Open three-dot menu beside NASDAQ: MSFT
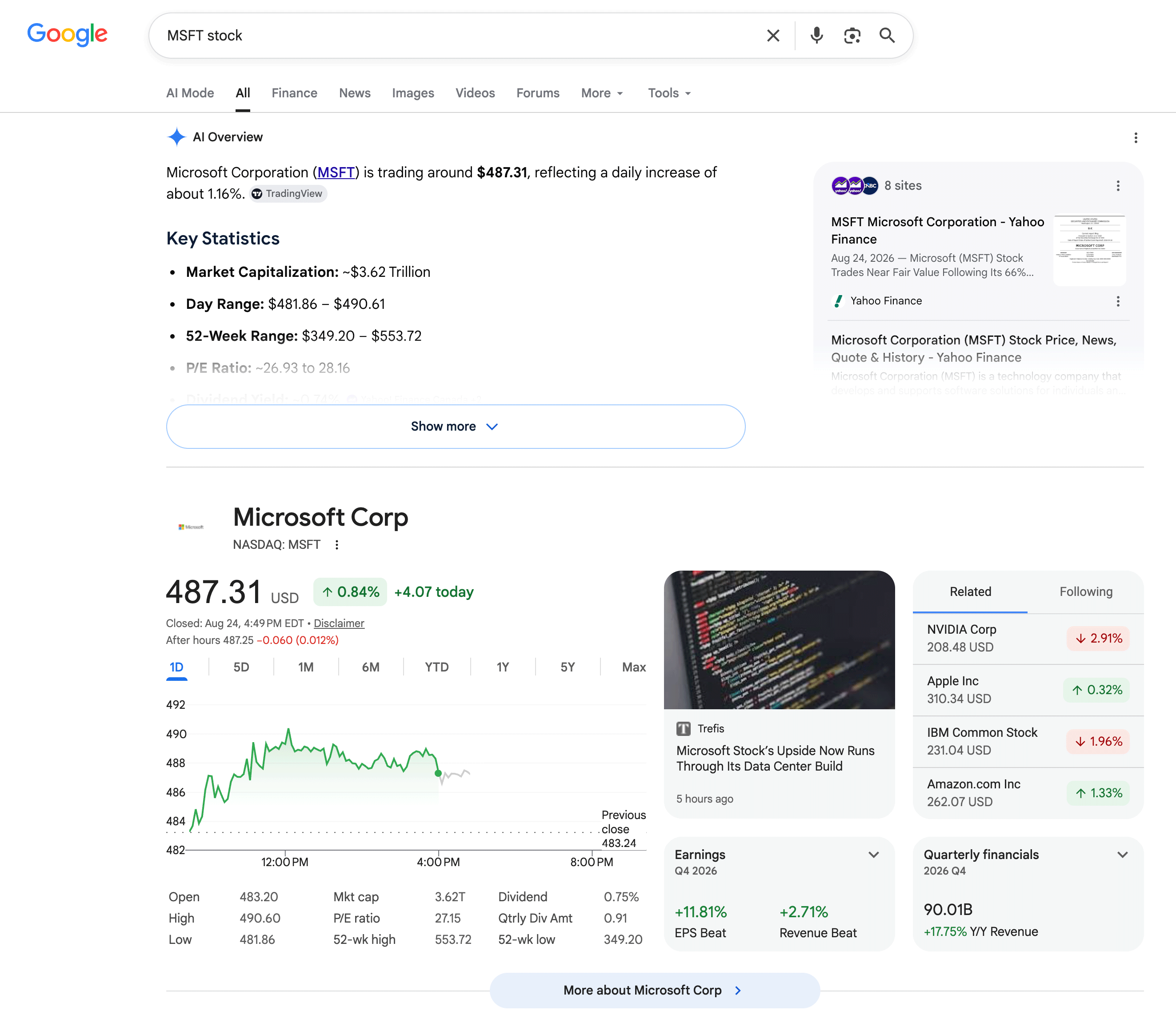 pyautogui.click(x=337, y=545)
